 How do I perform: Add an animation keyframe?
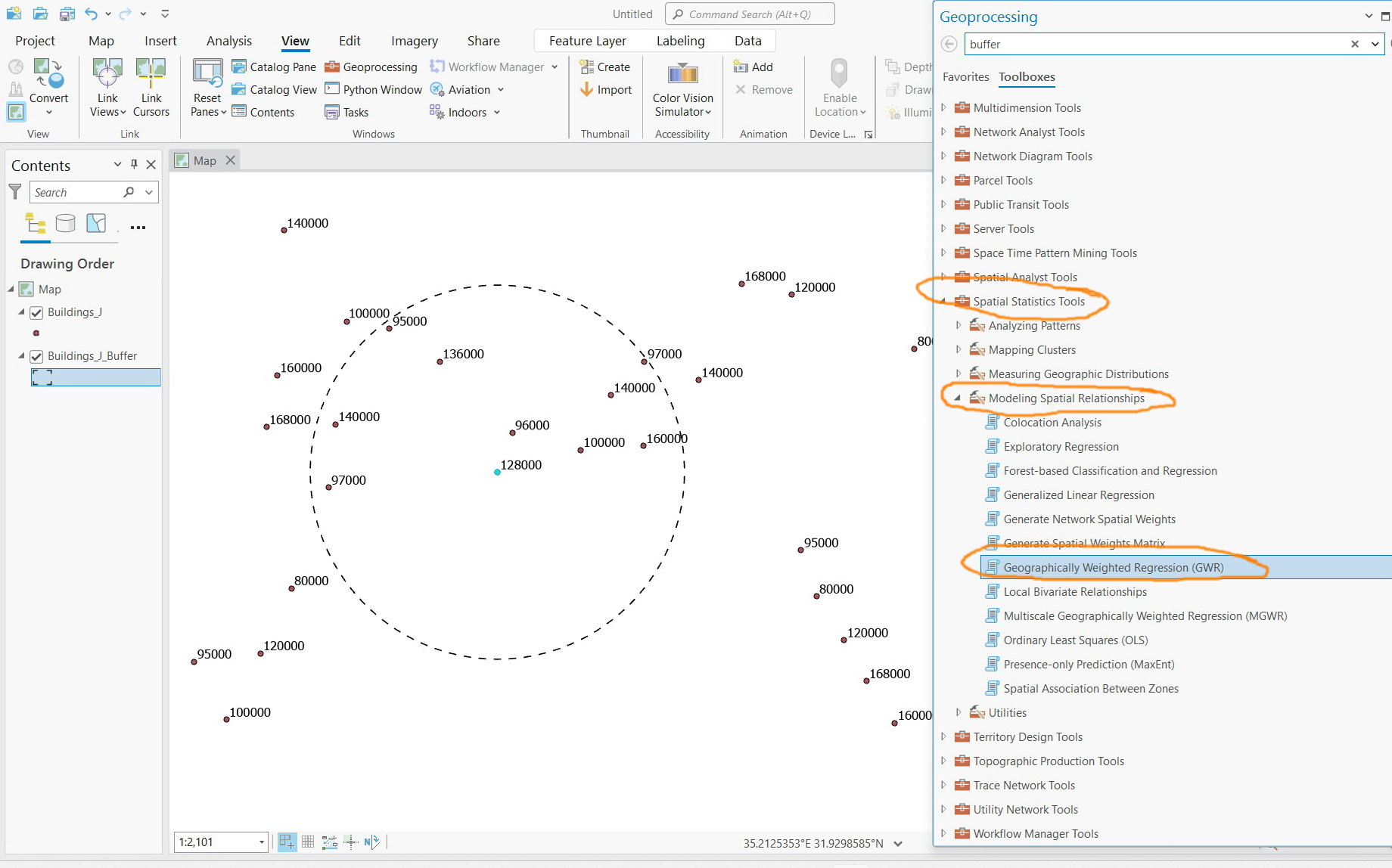[x=753, y=67]
